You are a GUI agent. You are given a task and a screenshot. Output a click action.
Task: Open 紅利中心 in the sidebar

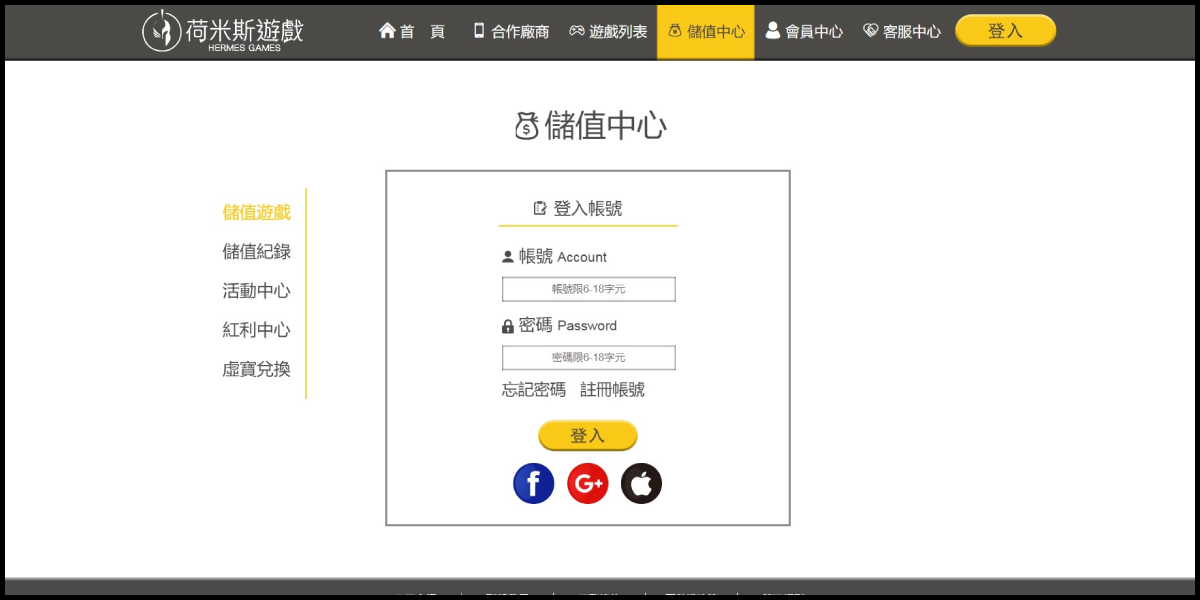pos(256,330)
